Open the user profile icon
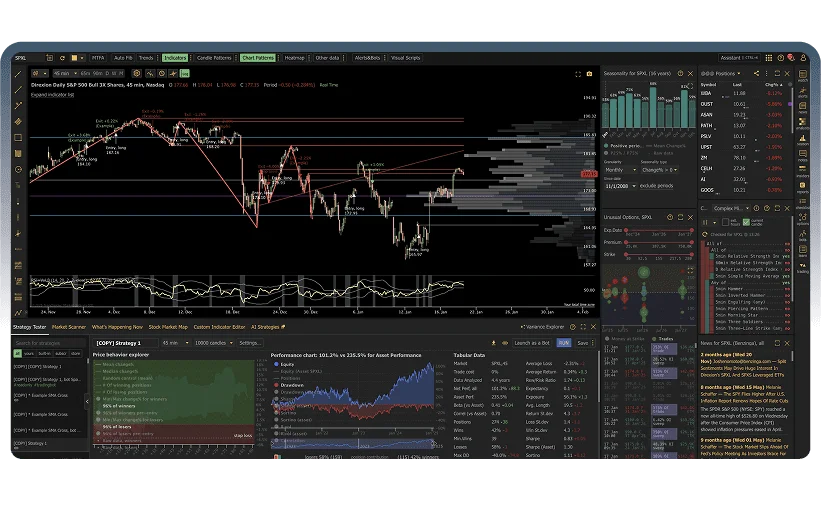 [x=802, y=58]
